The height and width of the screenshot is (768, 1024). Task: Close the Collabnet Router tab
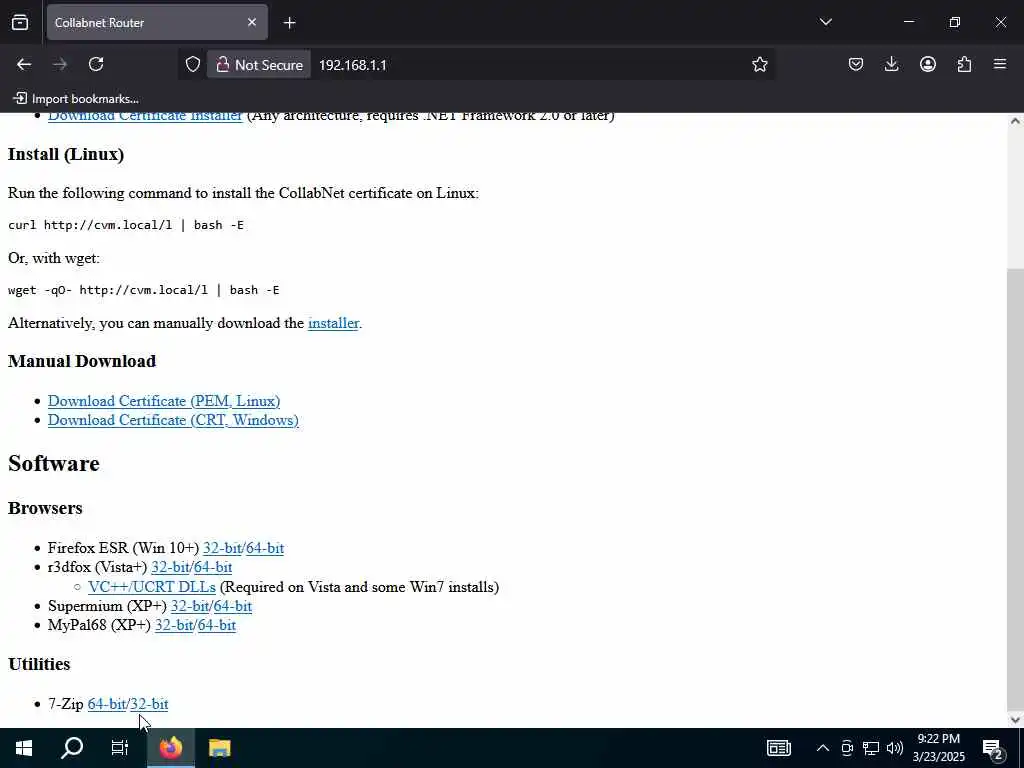click(252, 22)
